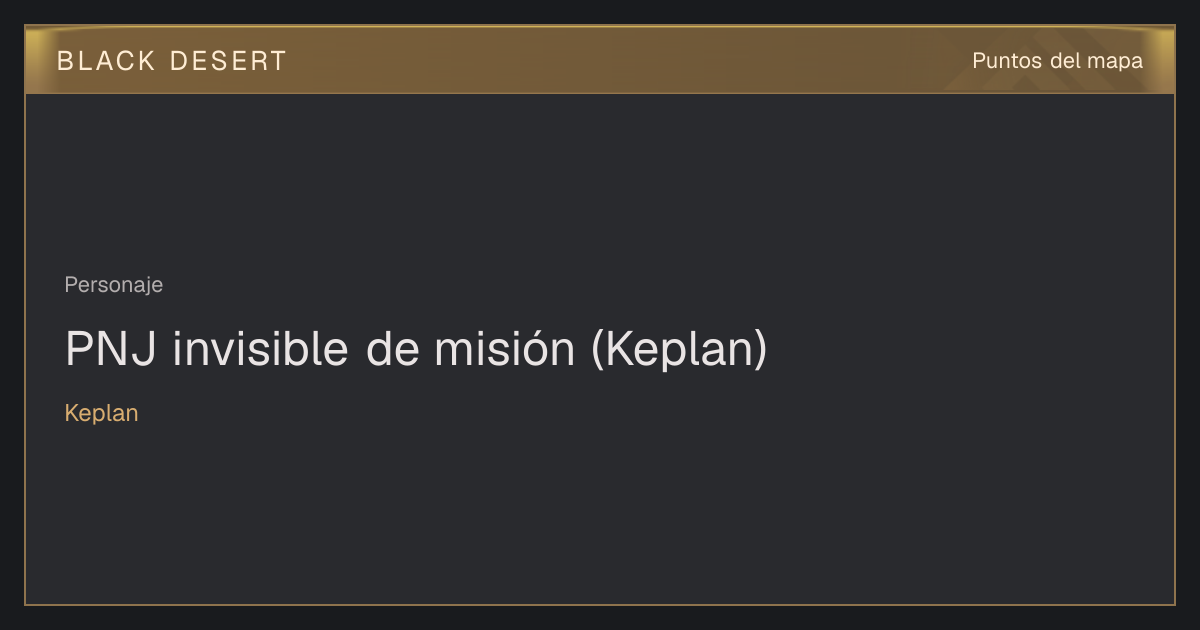The height and width of the screenshot is (630, 1200).
Task: Select the golden Keplan region link
Action: pos(101,413)
